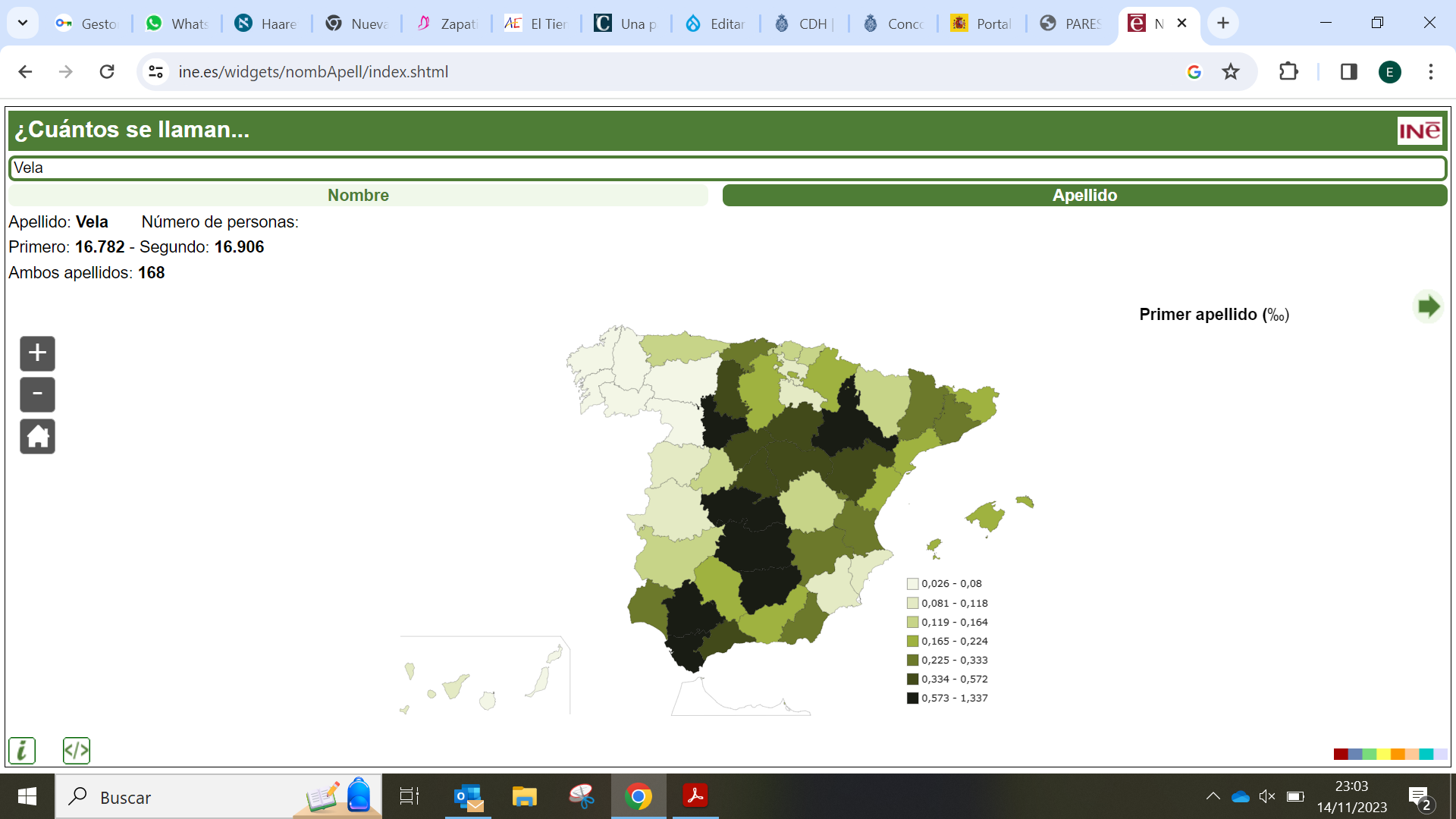Open the information 'i' icon

(x=22, y=751)
